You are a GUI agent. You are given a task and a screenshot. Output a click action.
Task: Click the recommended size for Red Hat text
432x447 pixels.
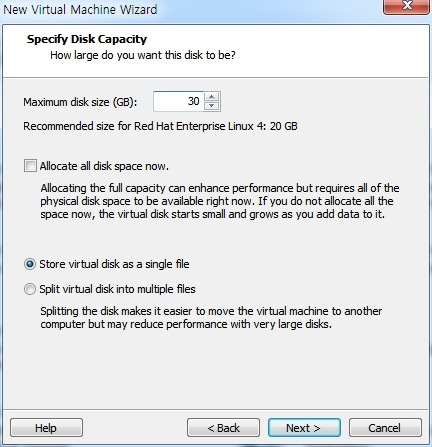click(x=160, y=126)
